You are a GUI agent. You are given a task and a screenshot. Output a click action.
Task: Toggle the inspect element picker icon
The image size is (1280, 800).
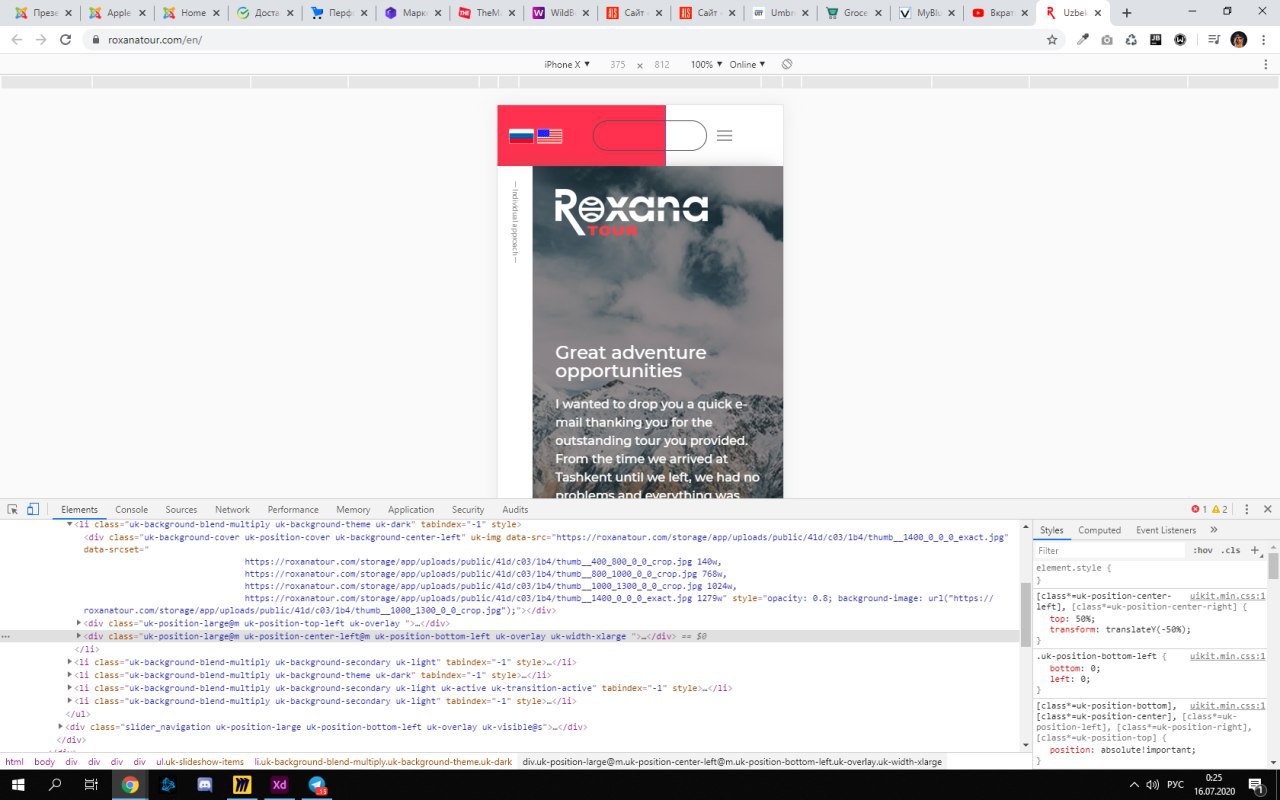(13, 509)
